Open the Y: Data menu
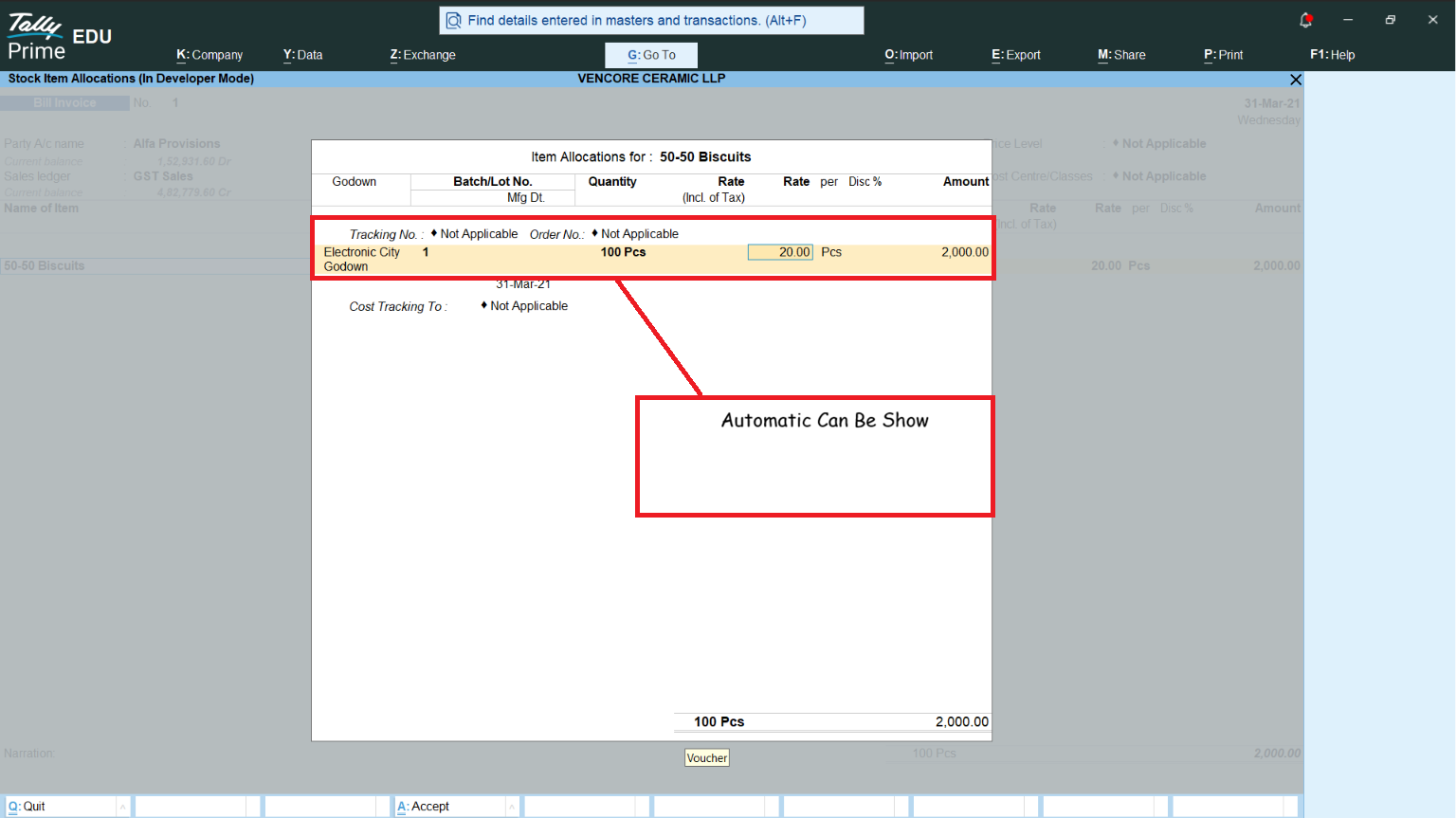Screen dimensions: 1456x818 (x=302, y=55)
